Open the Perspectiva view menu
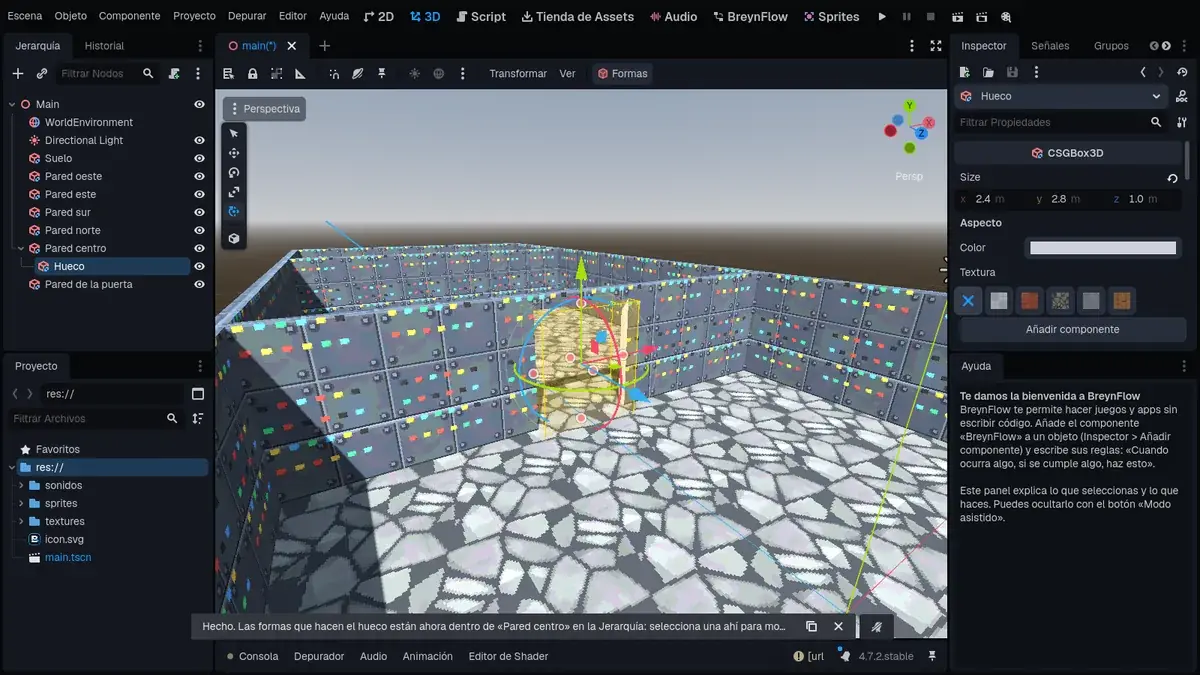Screen dimensions: 1200x675 click(x=264, y=109)
